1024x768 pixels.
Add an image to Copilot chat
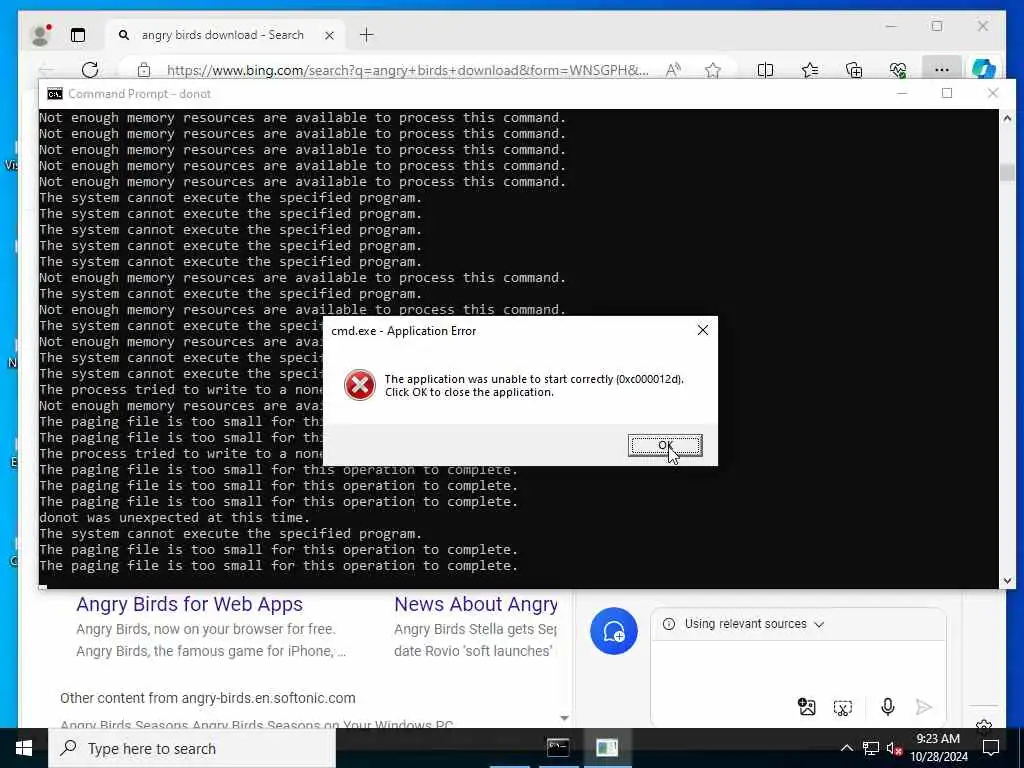[807, 707]
